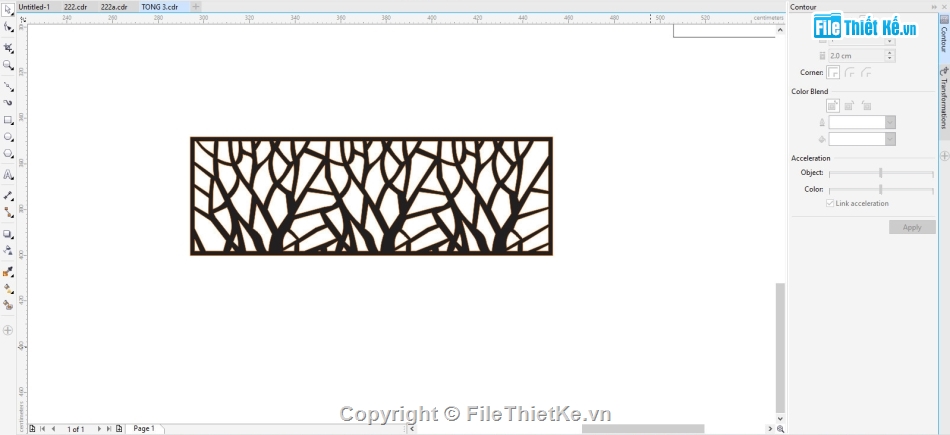
Task: Select the Transparency tool
Action: pos(8,250)
